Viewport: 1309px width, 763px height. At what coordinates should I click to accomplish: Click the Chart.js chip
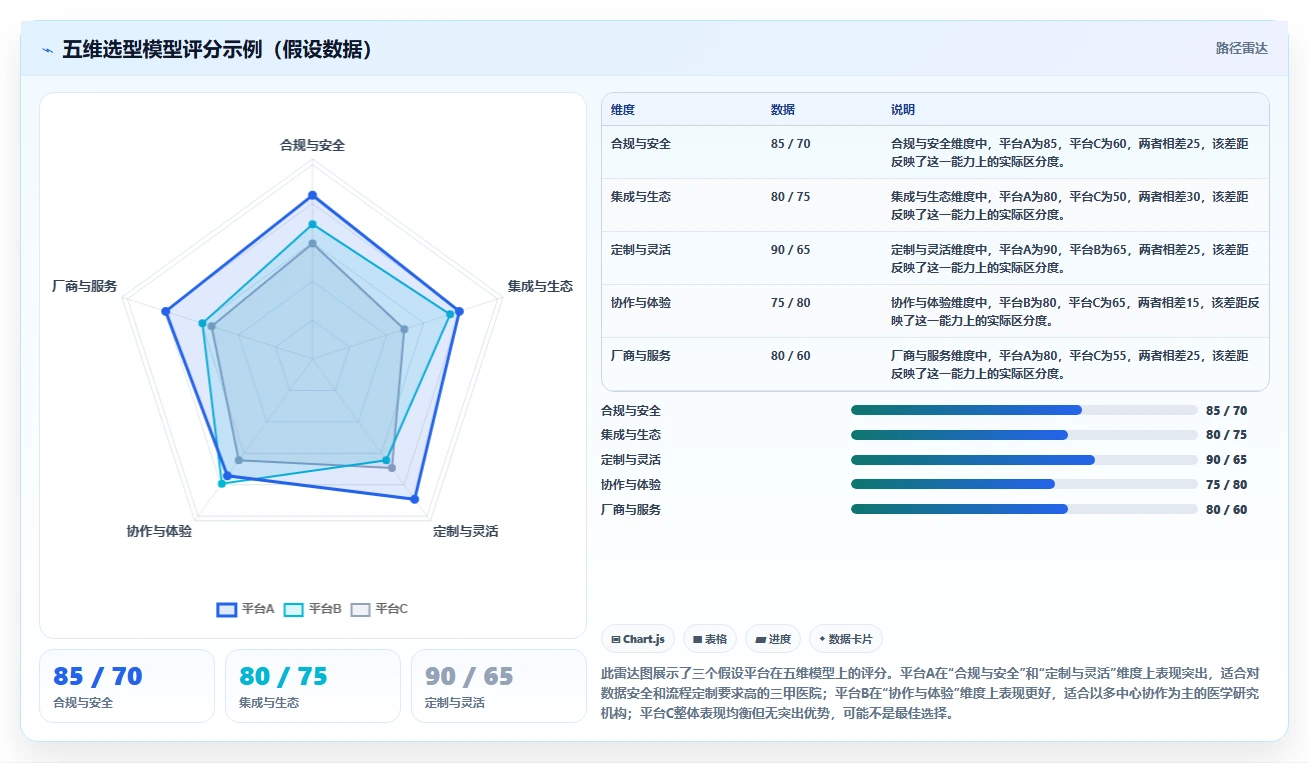[638, 639]
